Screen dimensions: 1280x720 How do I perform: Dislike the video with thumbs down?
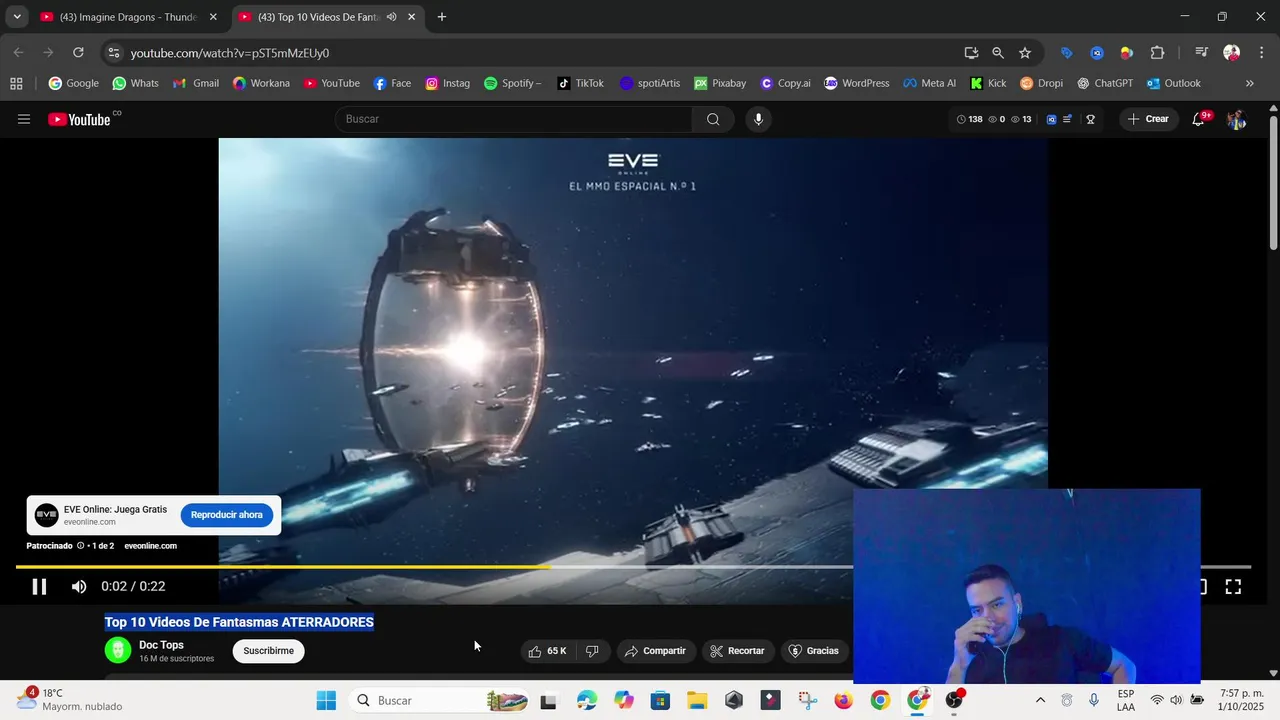[592, 651]
